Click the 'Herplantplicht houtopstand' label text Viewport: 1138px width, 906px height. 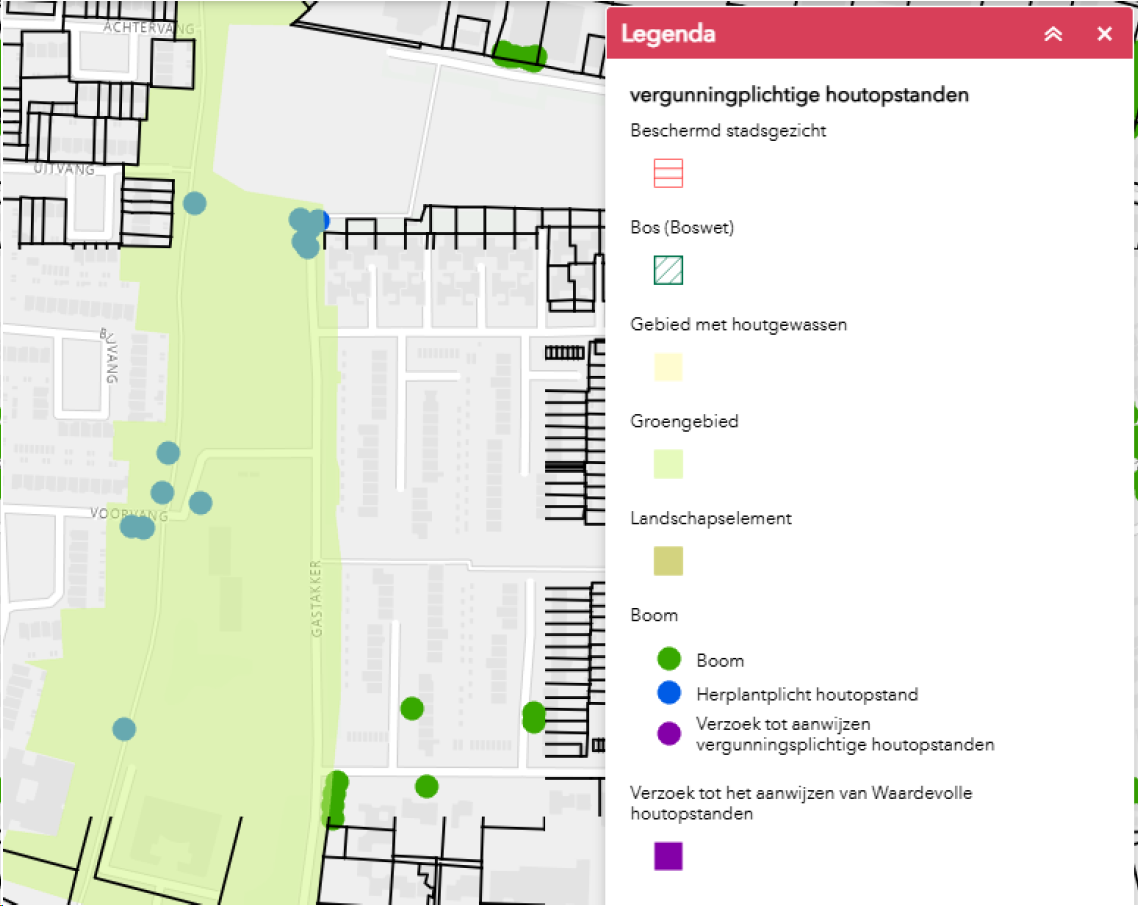(x=807, y=695)
